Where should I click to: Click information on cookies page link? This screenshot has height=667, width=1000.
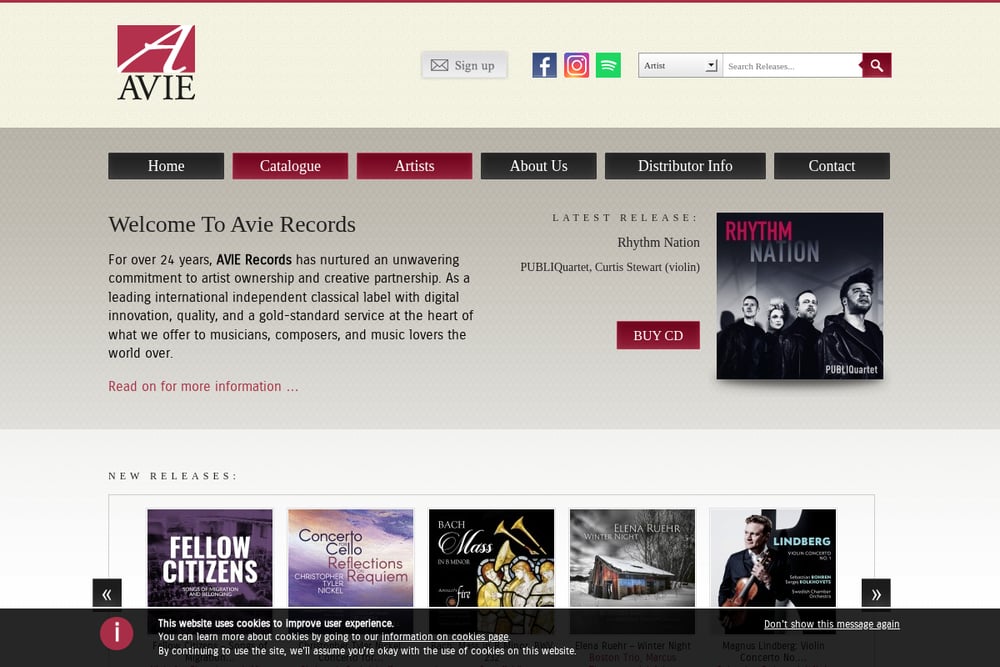pyautogui.click(x=445, y=637)
